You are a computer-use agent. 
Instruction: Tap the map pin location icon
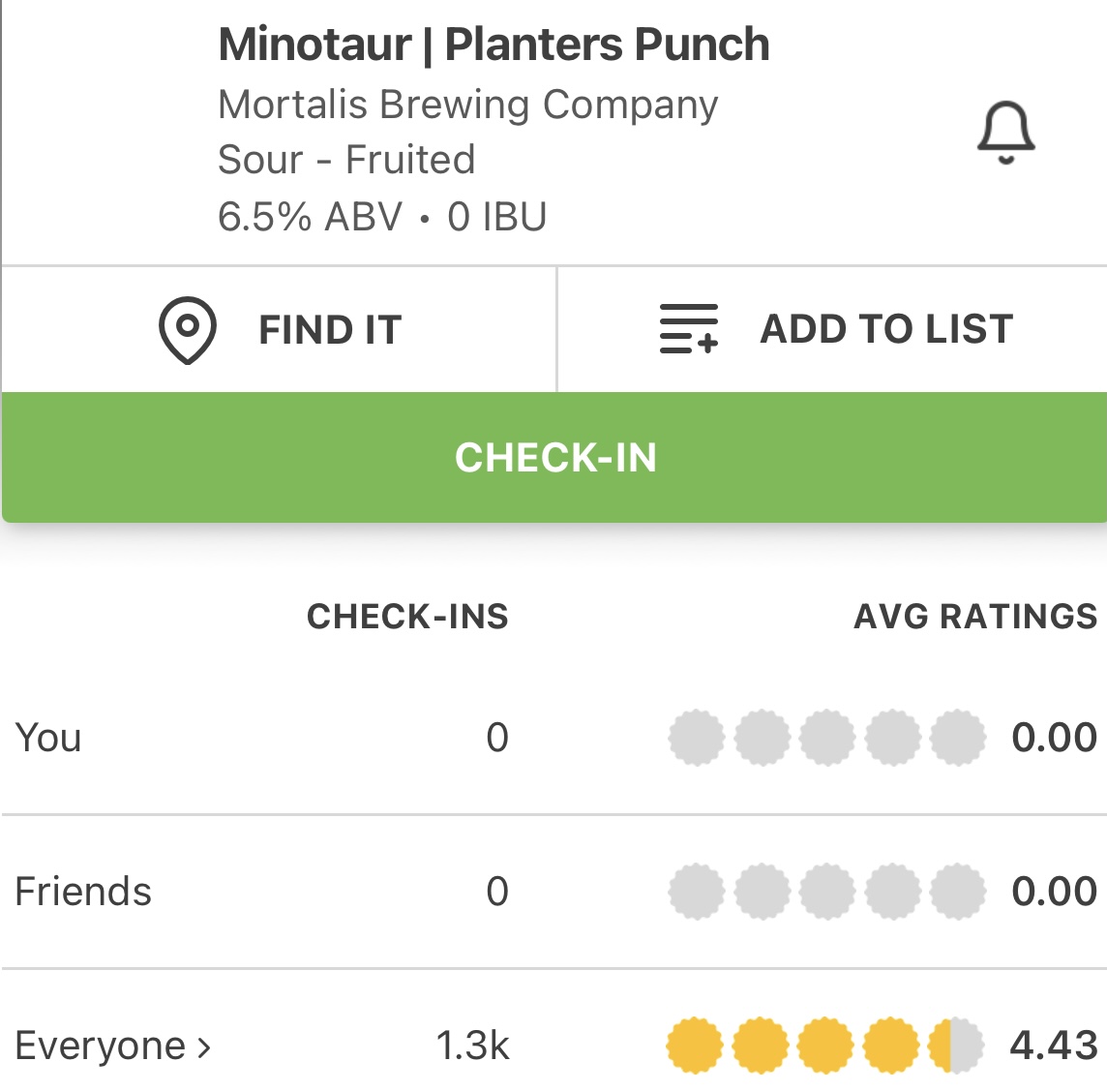187,330
